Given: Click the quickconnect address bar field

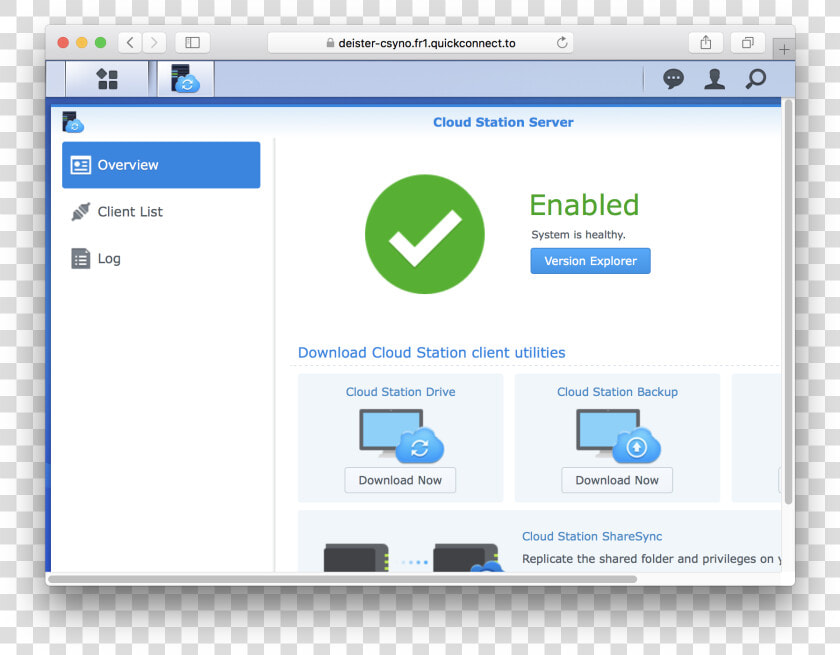Looking at the screenshot, I should 420,43.
